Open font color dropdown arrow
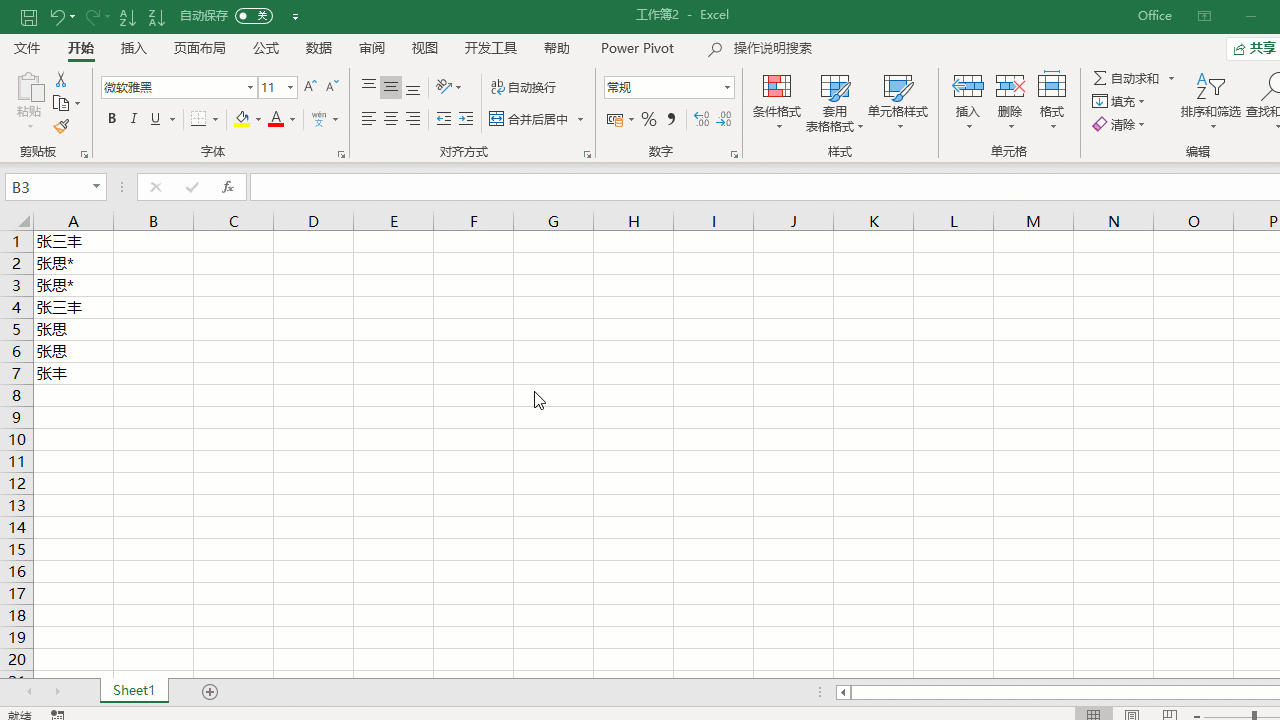Viewport: 1280px width, 720px height. pos(292,120)
